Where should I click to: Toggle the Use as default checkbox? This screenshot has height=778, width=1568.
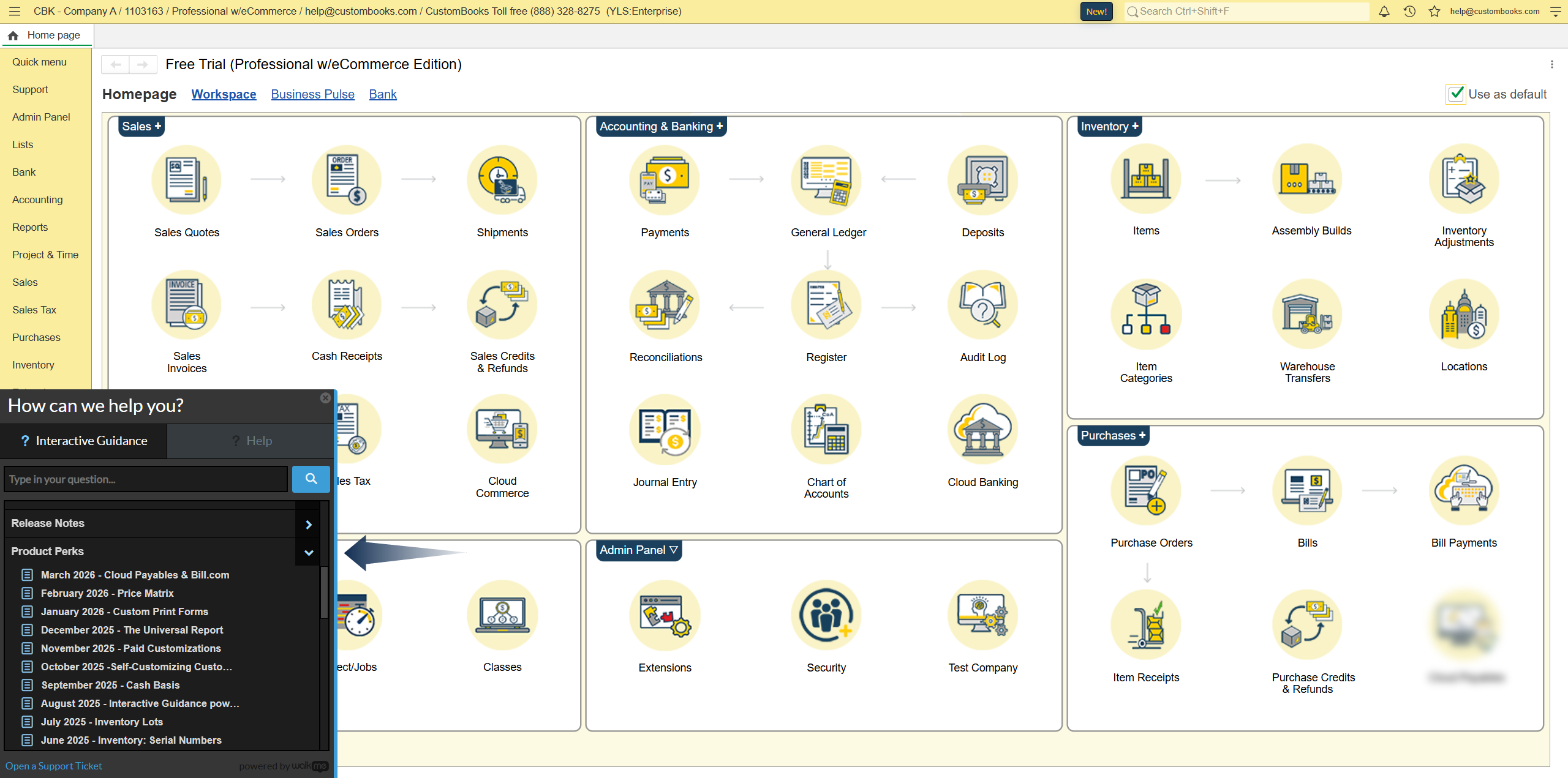(x=1455, y=94)
